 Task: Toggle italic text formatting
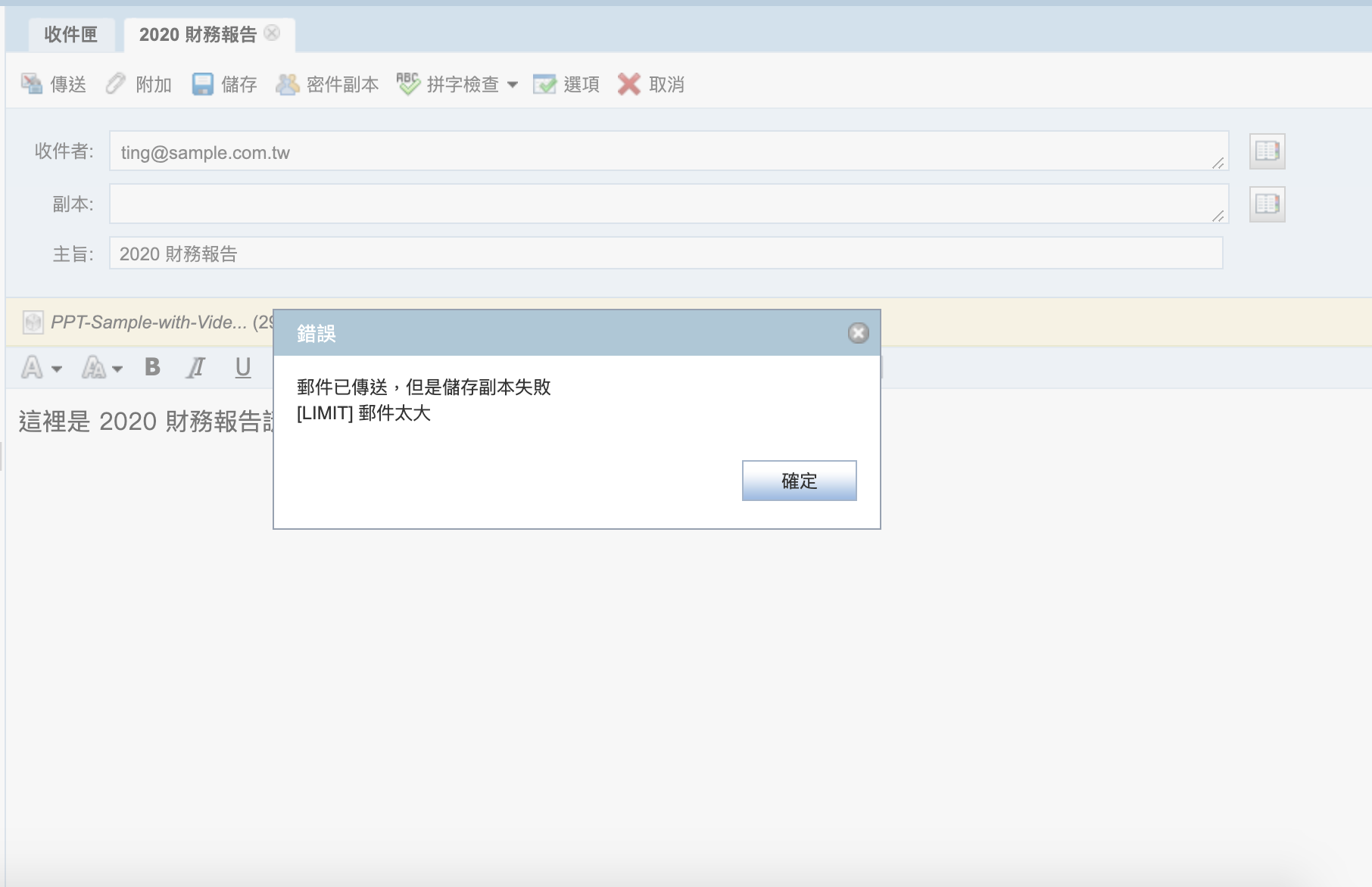pyautogui.click(x=196, y=368)
